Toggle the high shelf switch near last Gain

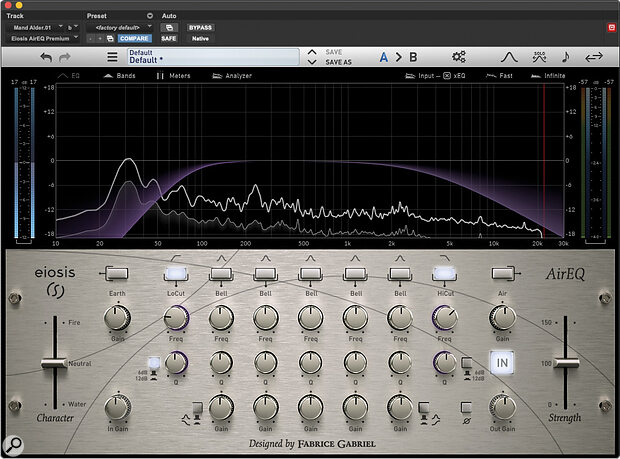[x=424, y=408]
